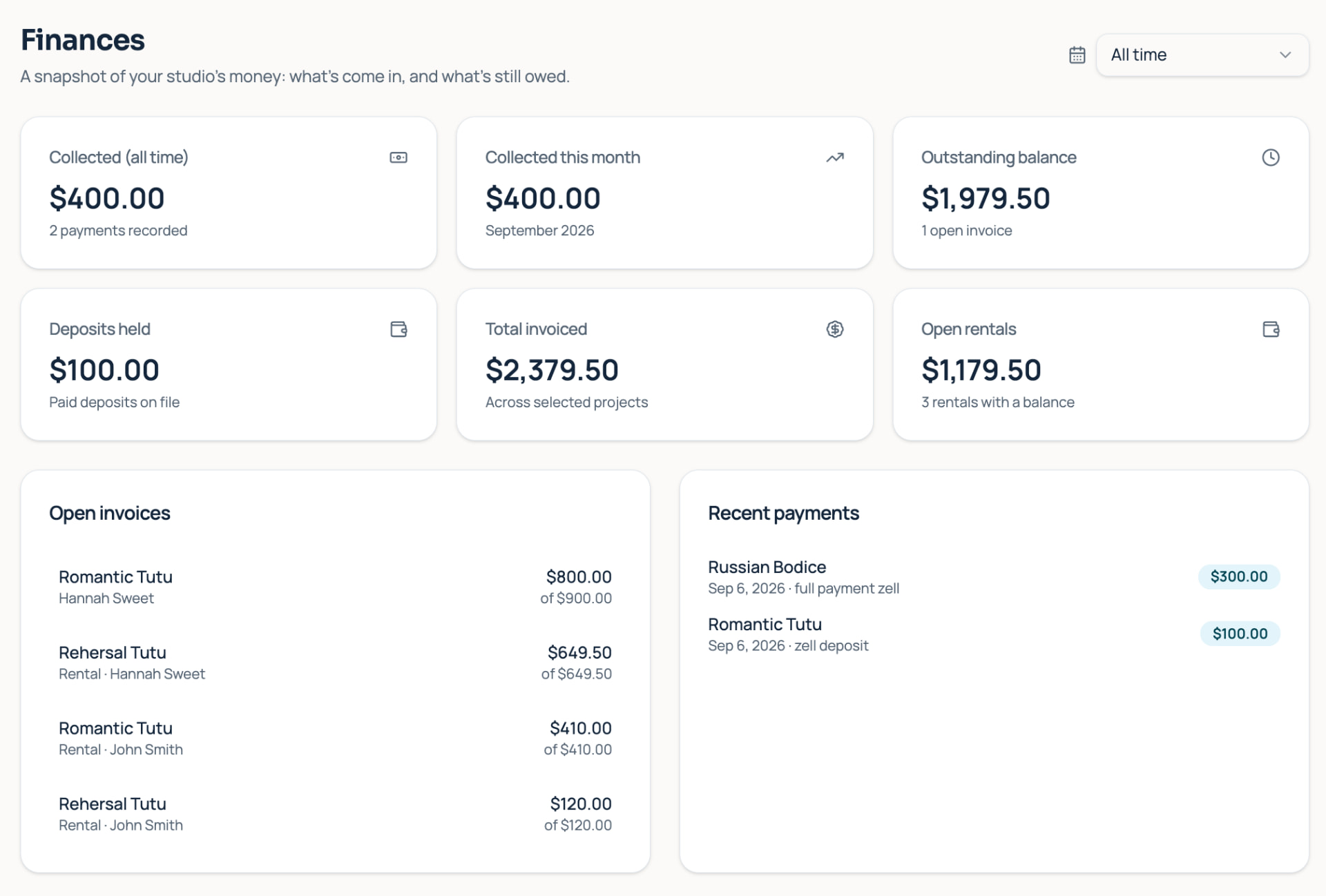Click the Open invoices heading
Viewport: 1326px width, 896px height.
[x=109, y=514]
